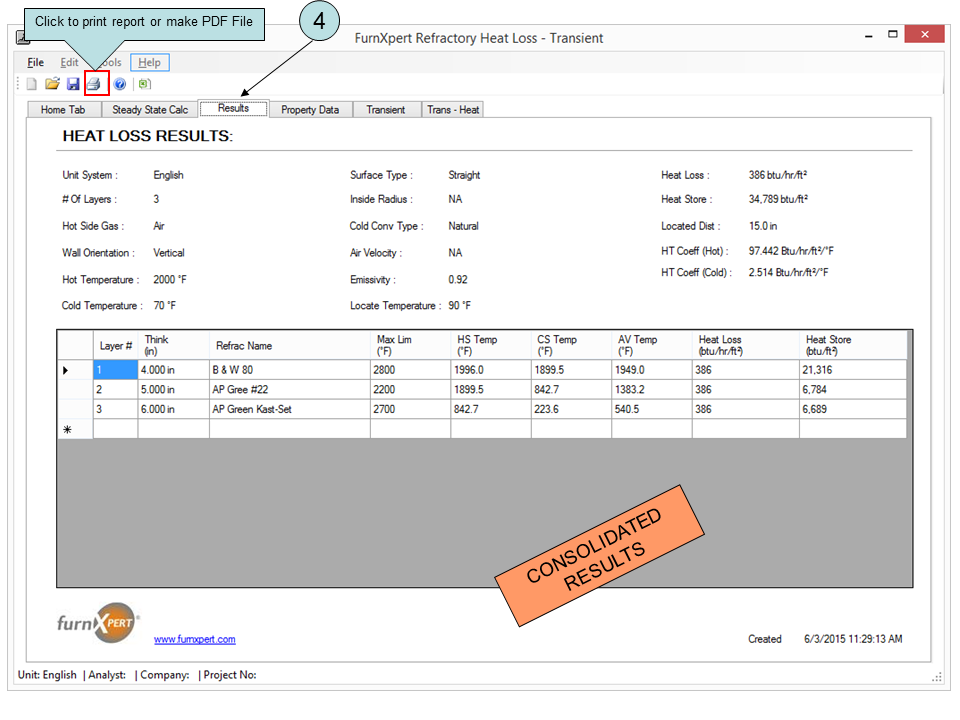The image size is (960, 720).
Task: Select the Results tab
Action: (233, 108)
